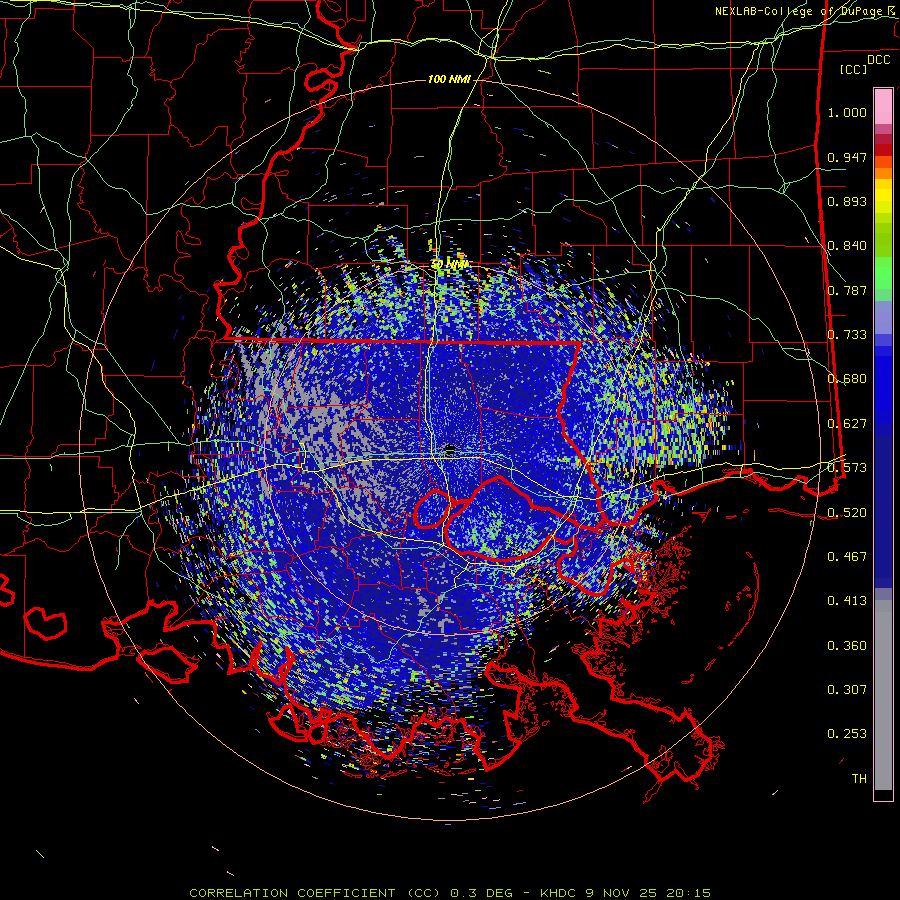Click the 0.307 legend value
The width and height of the screenshot is (900, 900).
847,690
